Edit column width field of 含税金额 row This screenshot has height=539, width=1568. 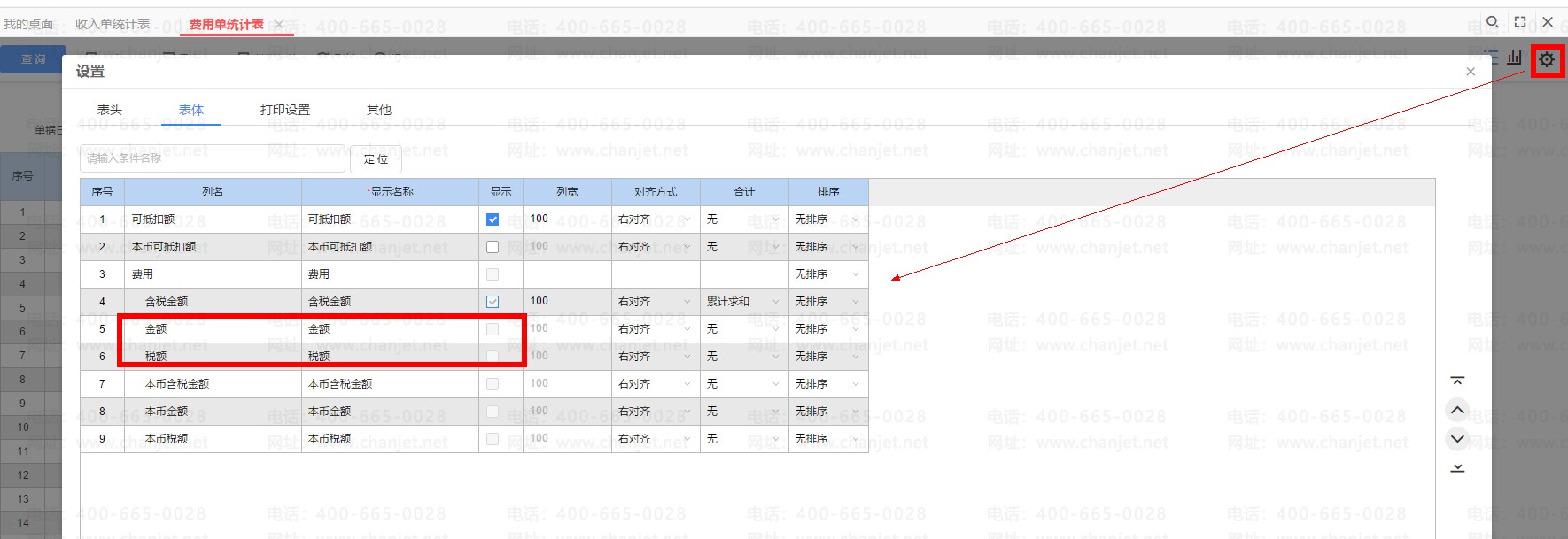pyautogui.click(x=567, y=302)
